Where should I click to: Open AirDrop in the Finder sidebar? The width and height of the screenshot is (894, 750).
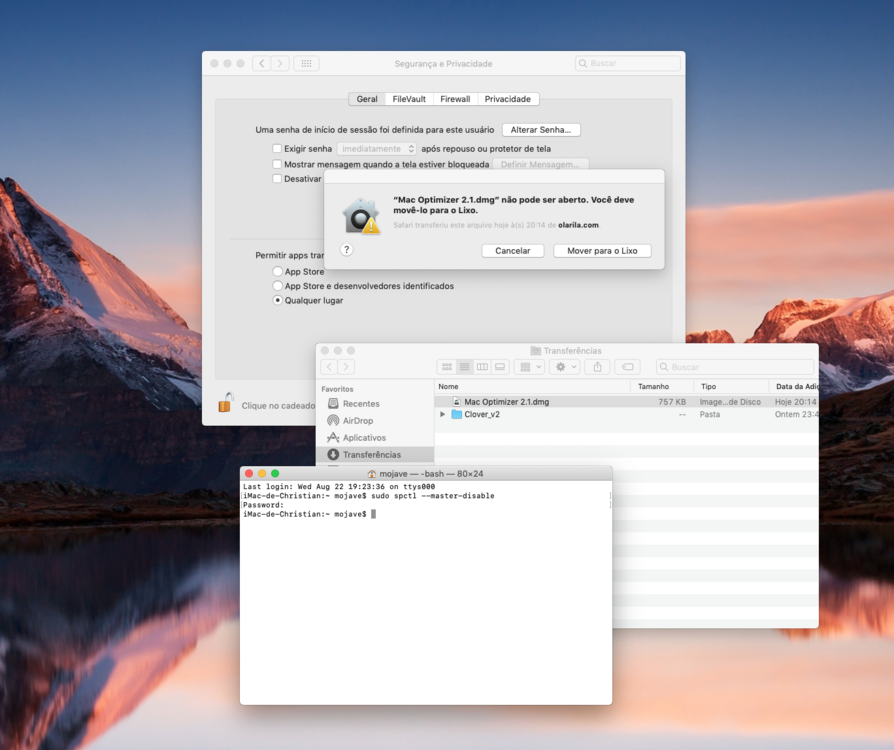(357, 421)
